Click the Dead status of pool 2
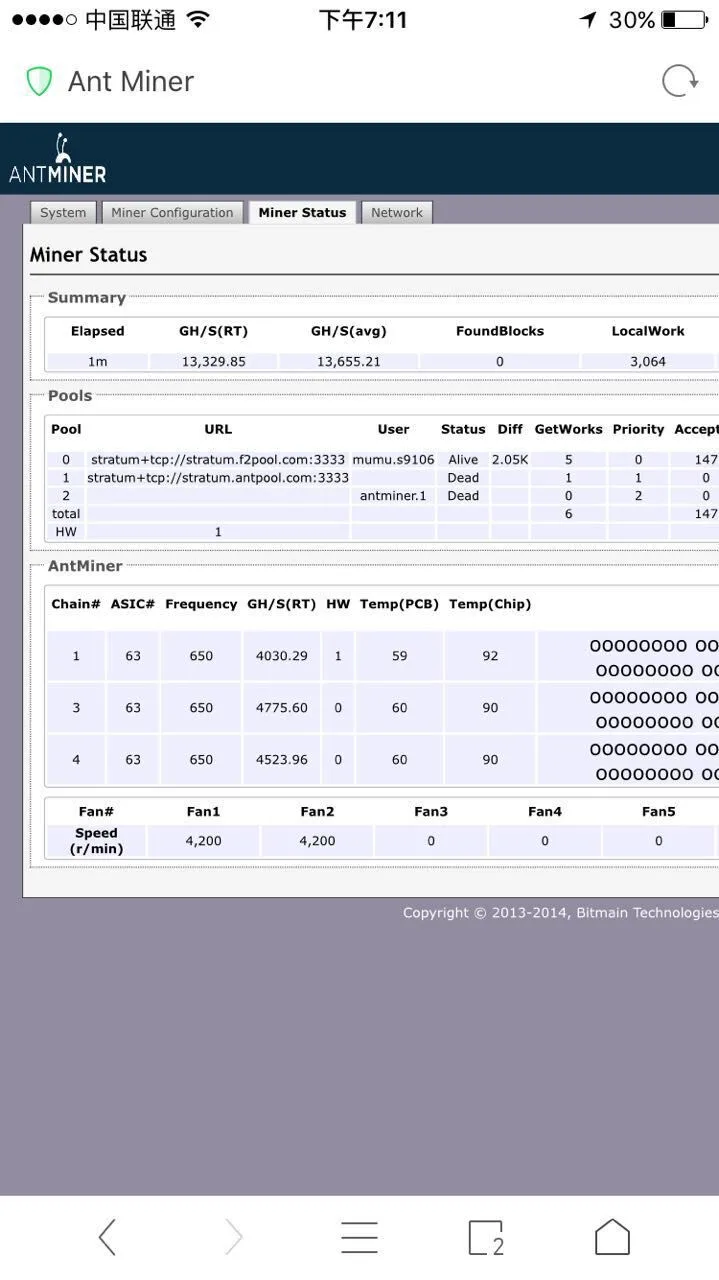The width and height of the screenshot is (719, 1280). (463, 496)
